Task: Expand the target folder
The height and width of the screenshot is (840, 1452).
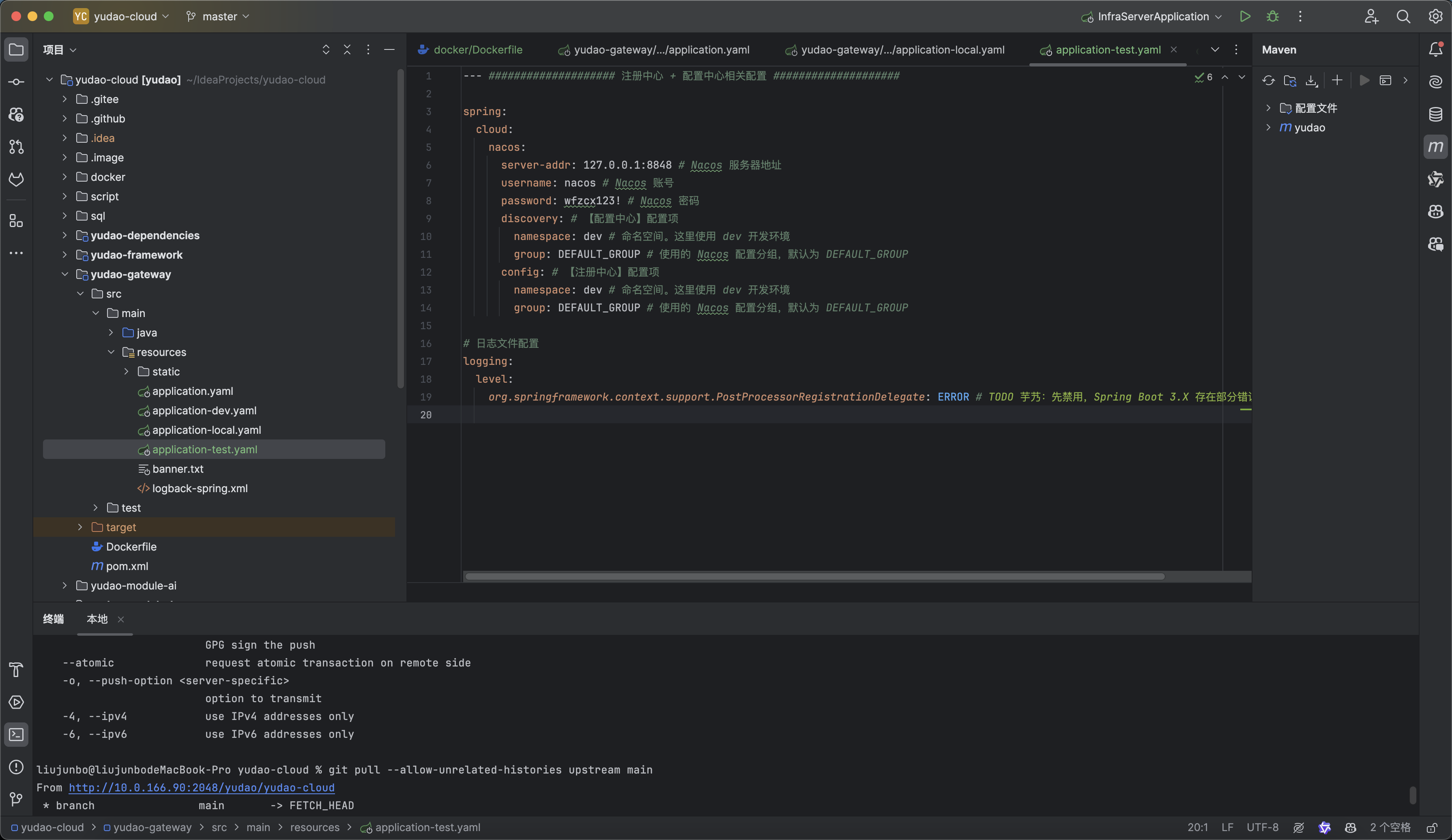Action: pyautogui.click(x=80, y=527)
